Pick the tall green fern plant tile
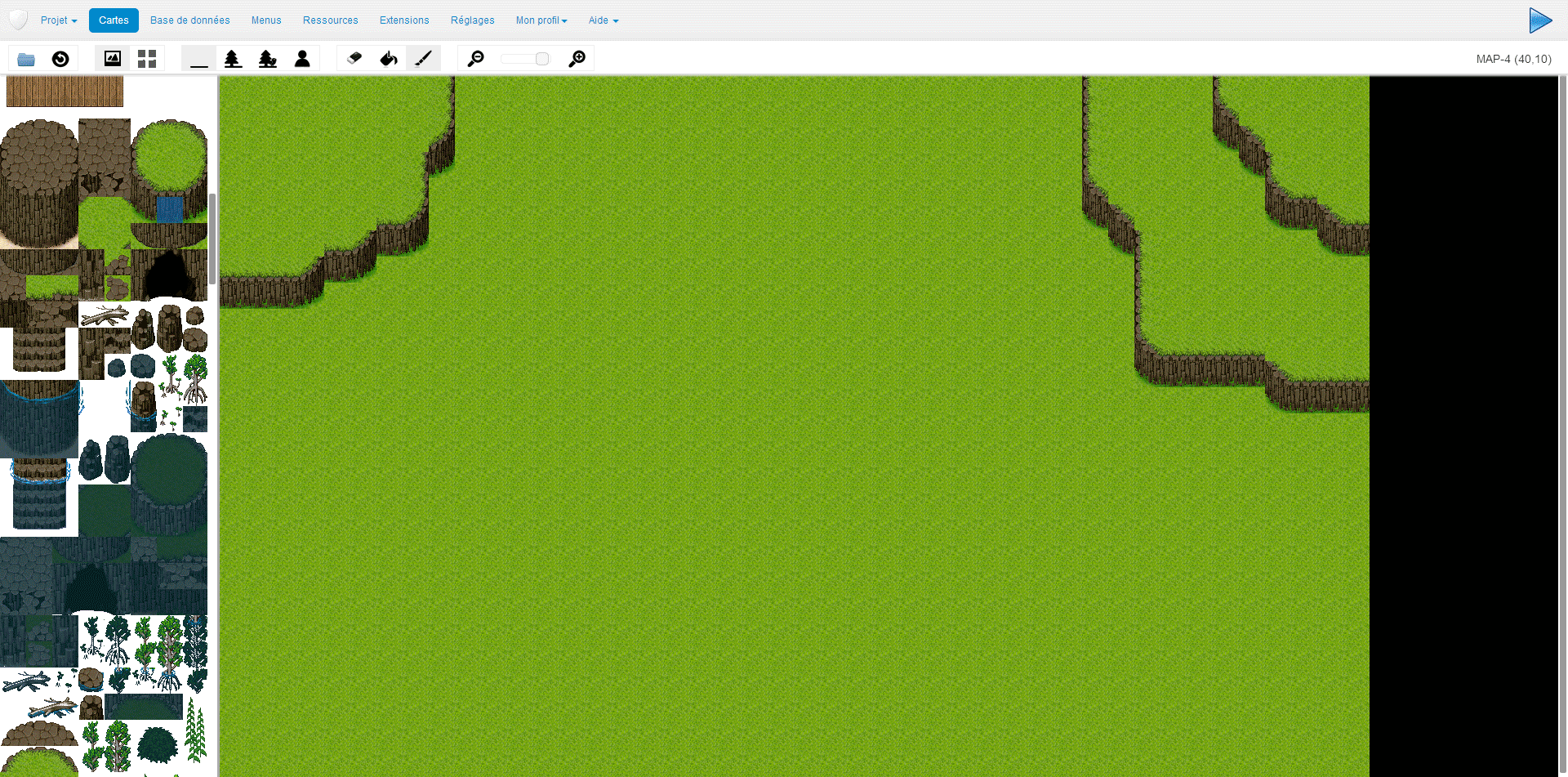Screen dimensions: 1568x777 coord(195,730)
